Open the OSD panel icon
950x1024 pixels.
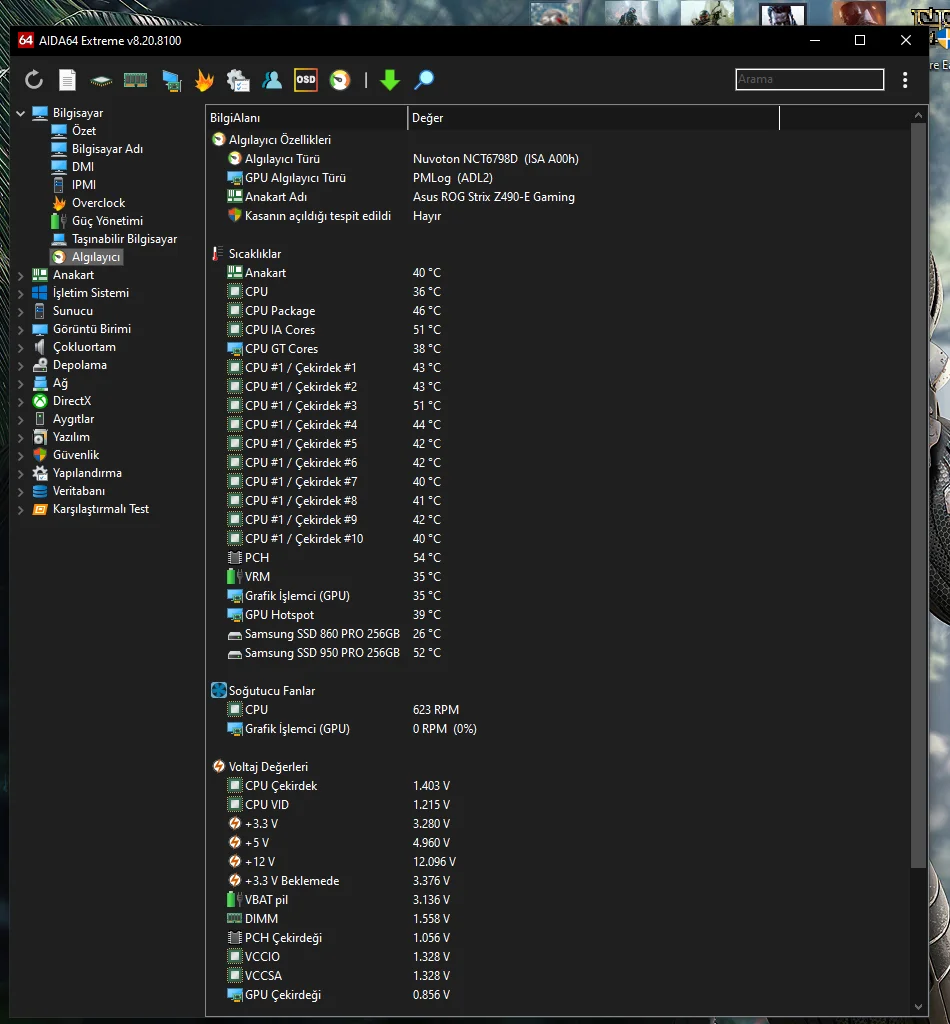(x=306, y=80)
